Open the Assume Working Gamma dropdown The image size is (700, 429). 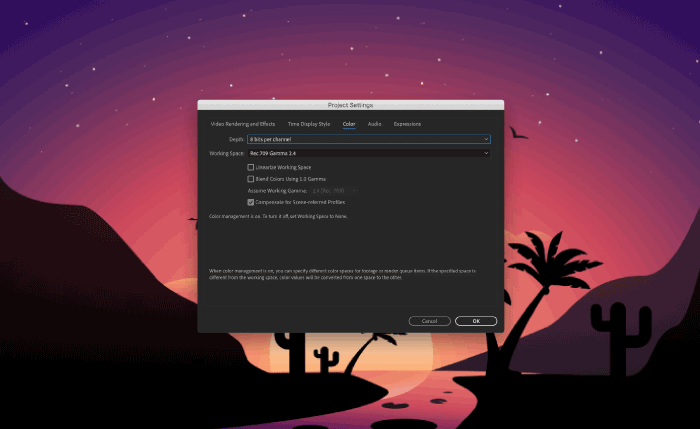pos(334,191)
